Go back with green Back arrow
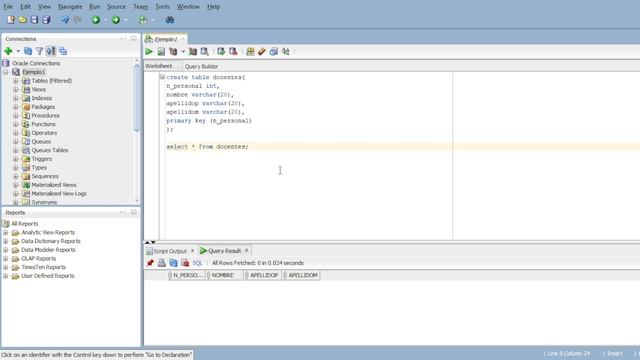Viewport: 640px width, 360px height. tap(96, 20)
